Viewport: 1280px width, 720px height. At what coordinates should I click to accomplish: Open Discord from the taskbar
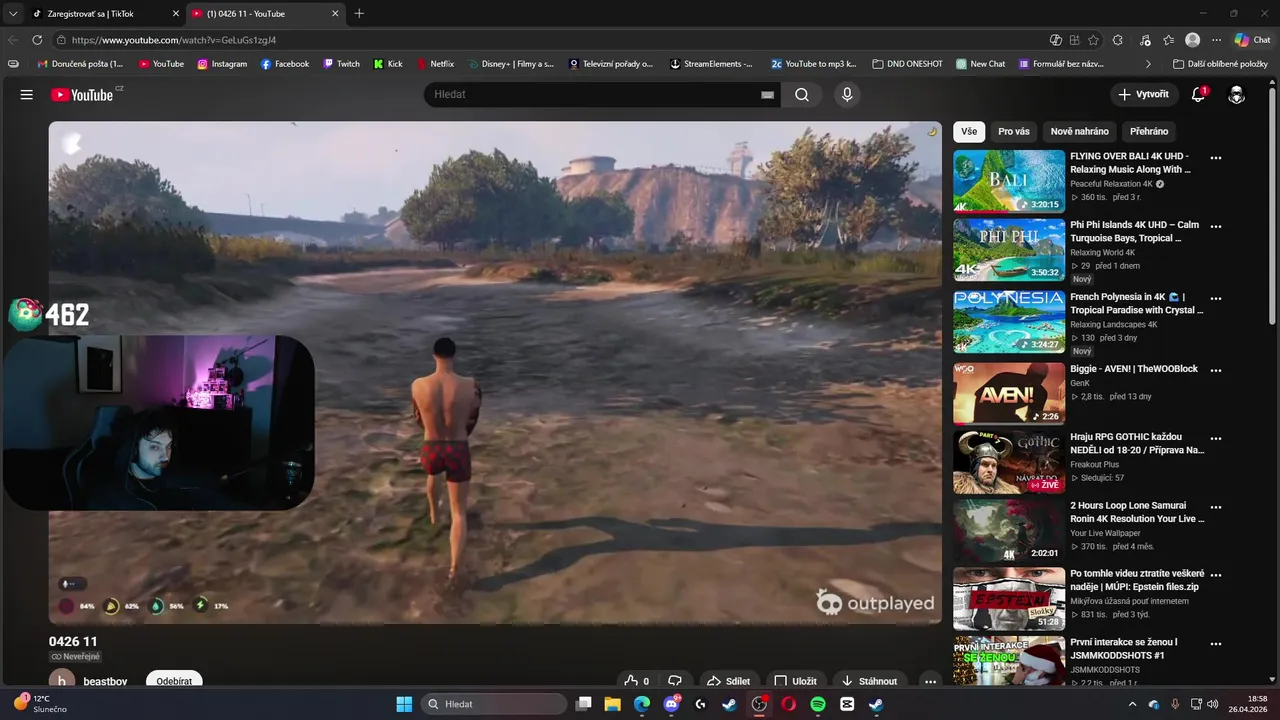pos(671,704)
